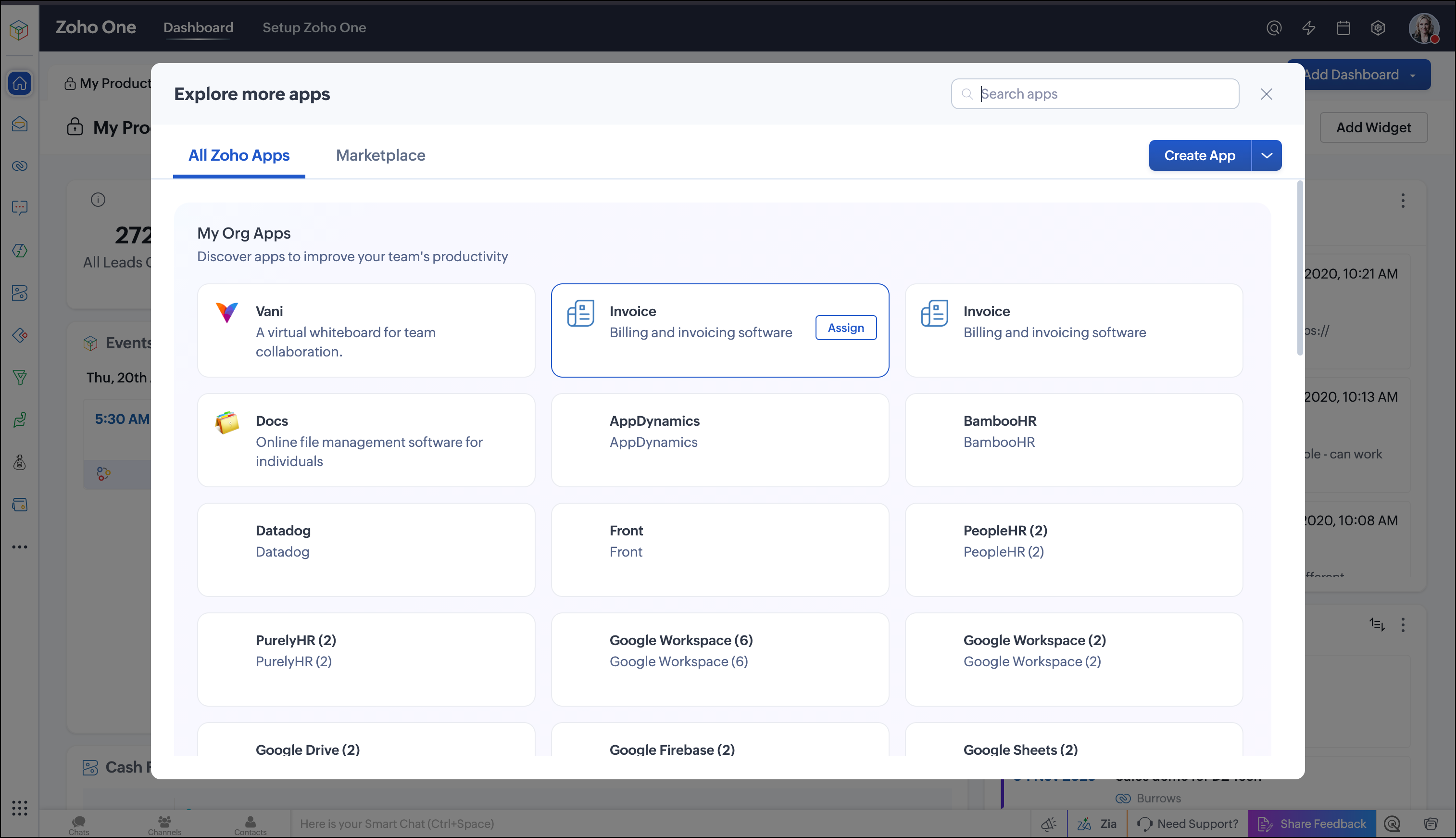Click the Share Feedback button
1456x838 pixels.
point(1312,824)
